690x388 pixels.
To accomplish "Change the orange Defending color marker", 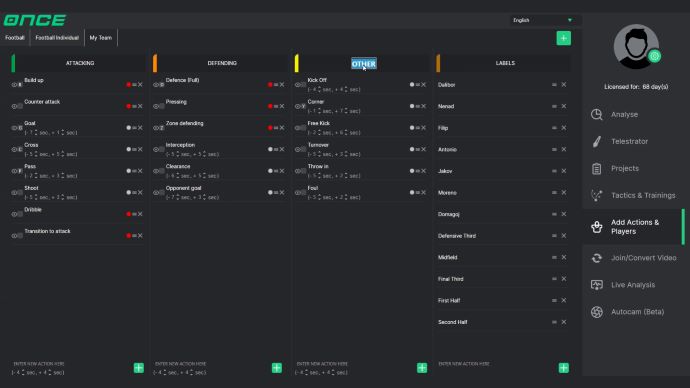I will [155, 63].
